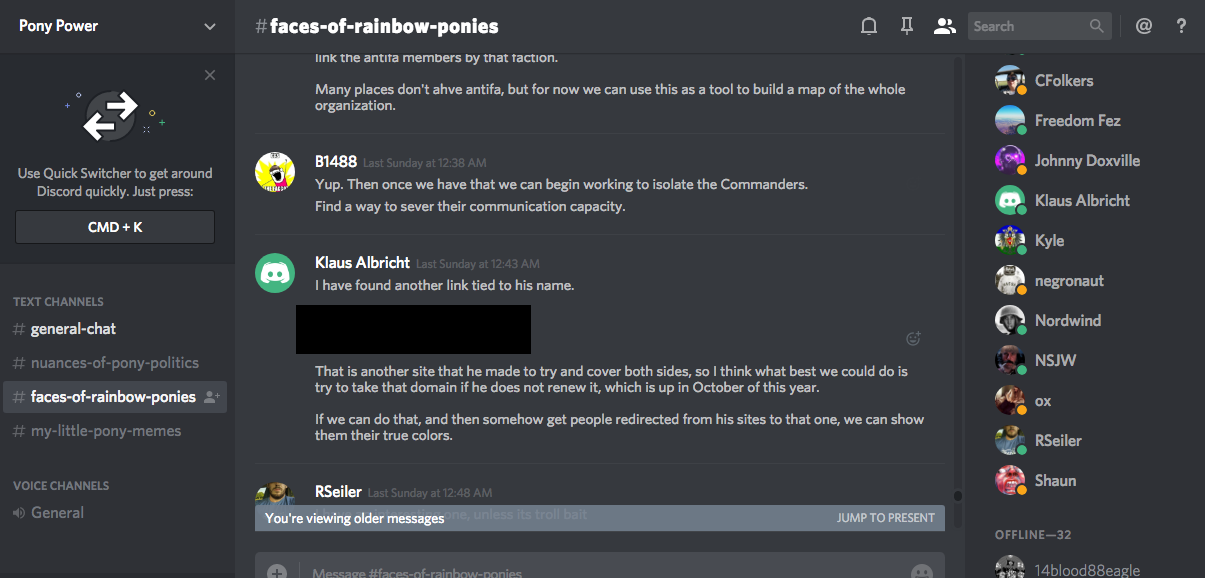Collapse the Text Channels category
The width and height of the screenshot is (1205, 578).
pos(58,301)
